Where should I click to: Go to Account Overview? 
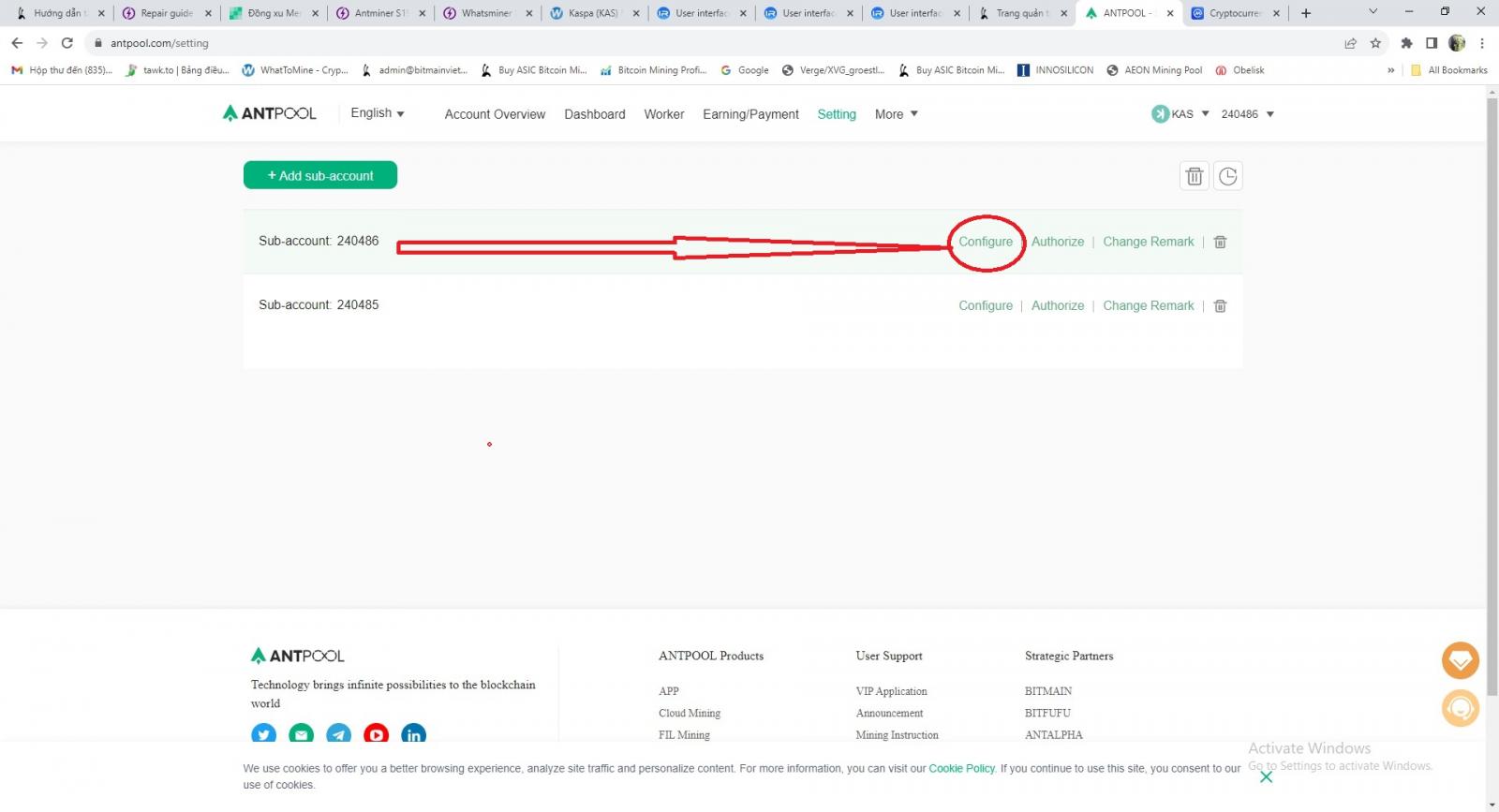coord(495,114)
